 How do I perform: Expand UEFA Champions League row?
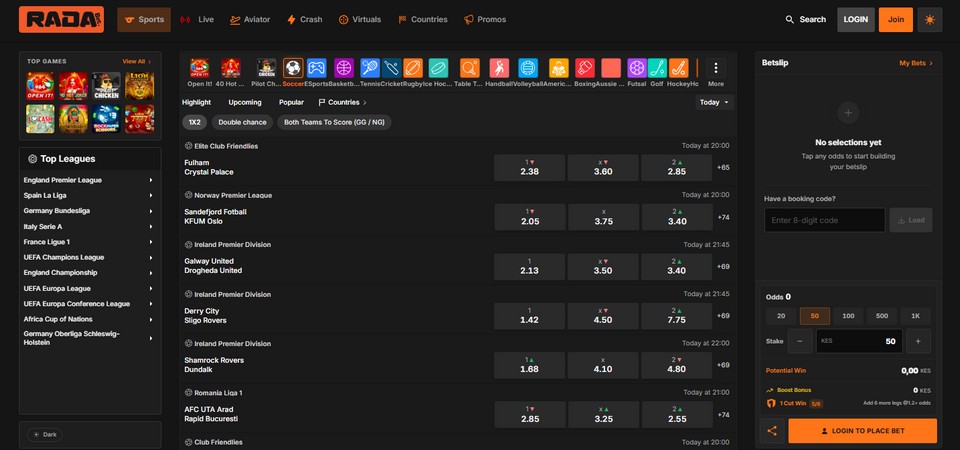point(89,257)
